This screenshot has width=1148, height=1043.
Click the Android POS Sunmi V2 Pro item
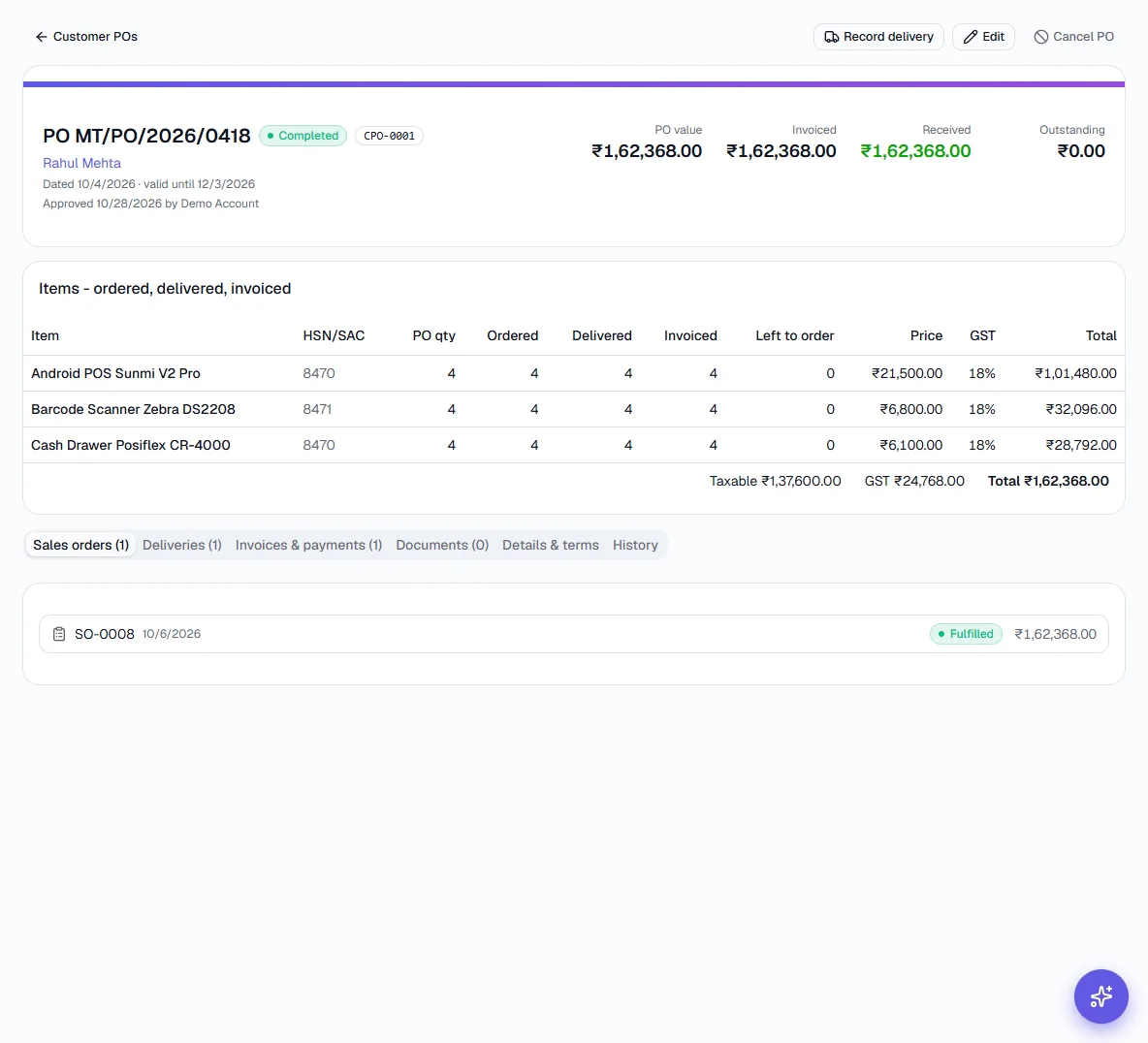[115, 373]
